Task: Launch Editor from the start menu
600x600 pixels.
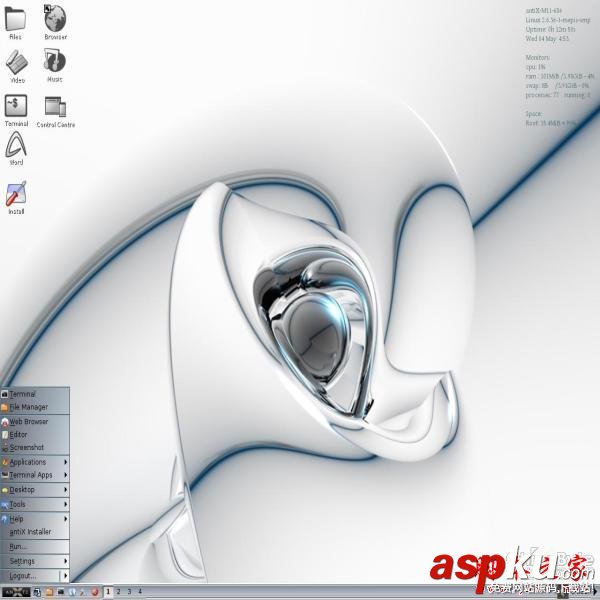Action: coord(35,435)
